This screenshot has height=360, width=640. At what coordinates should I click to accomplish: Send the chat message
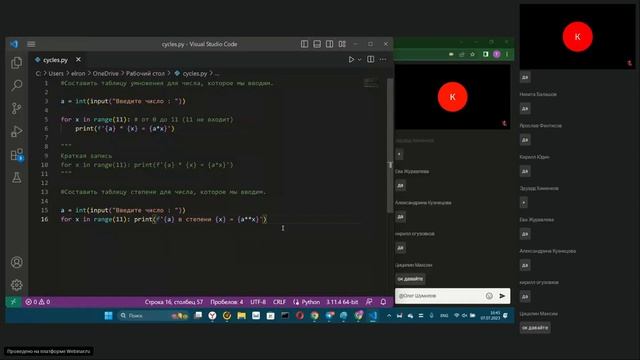(x=502, y=296)
